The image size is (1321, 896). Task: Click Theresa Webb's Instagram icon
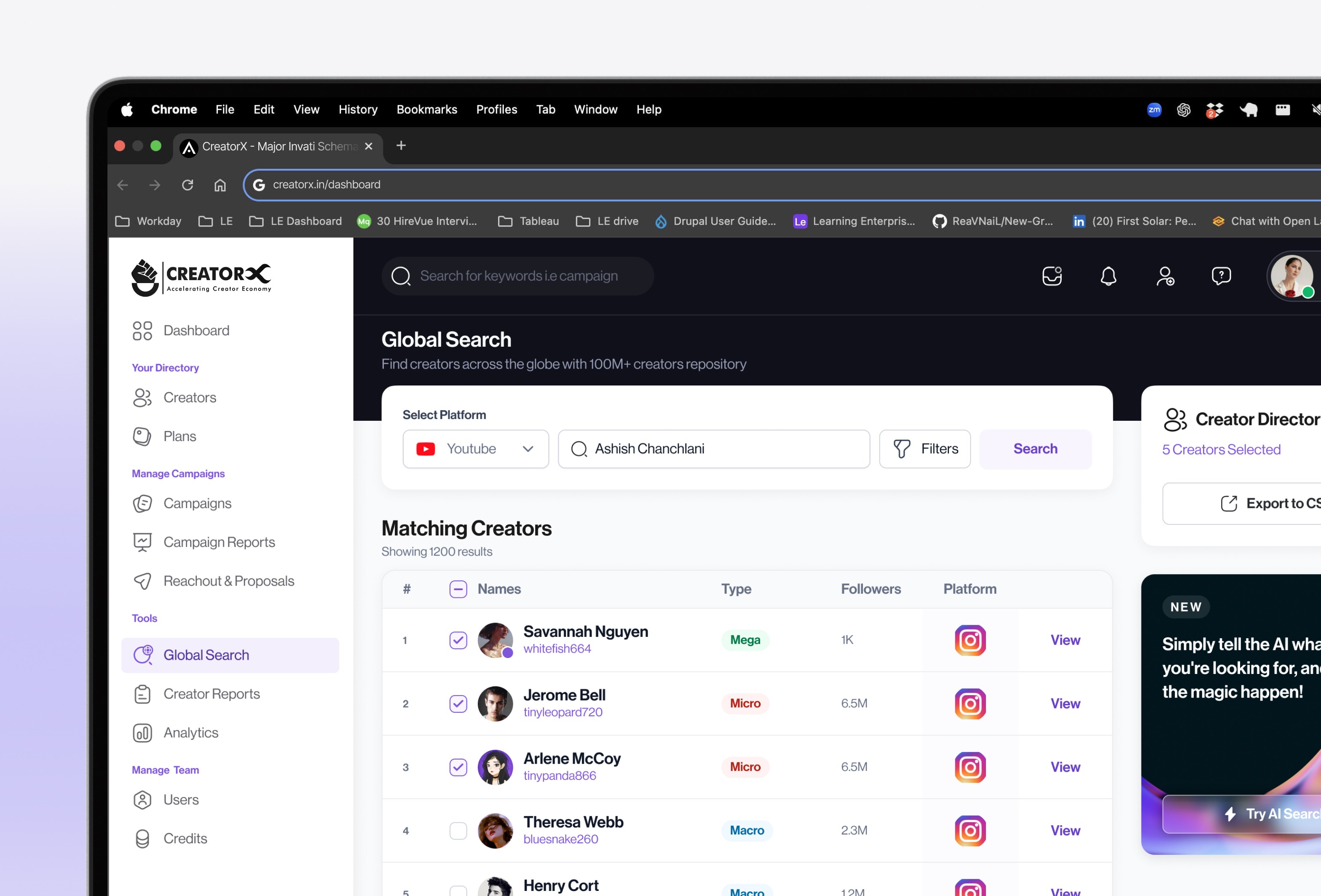tap(970, 831)
